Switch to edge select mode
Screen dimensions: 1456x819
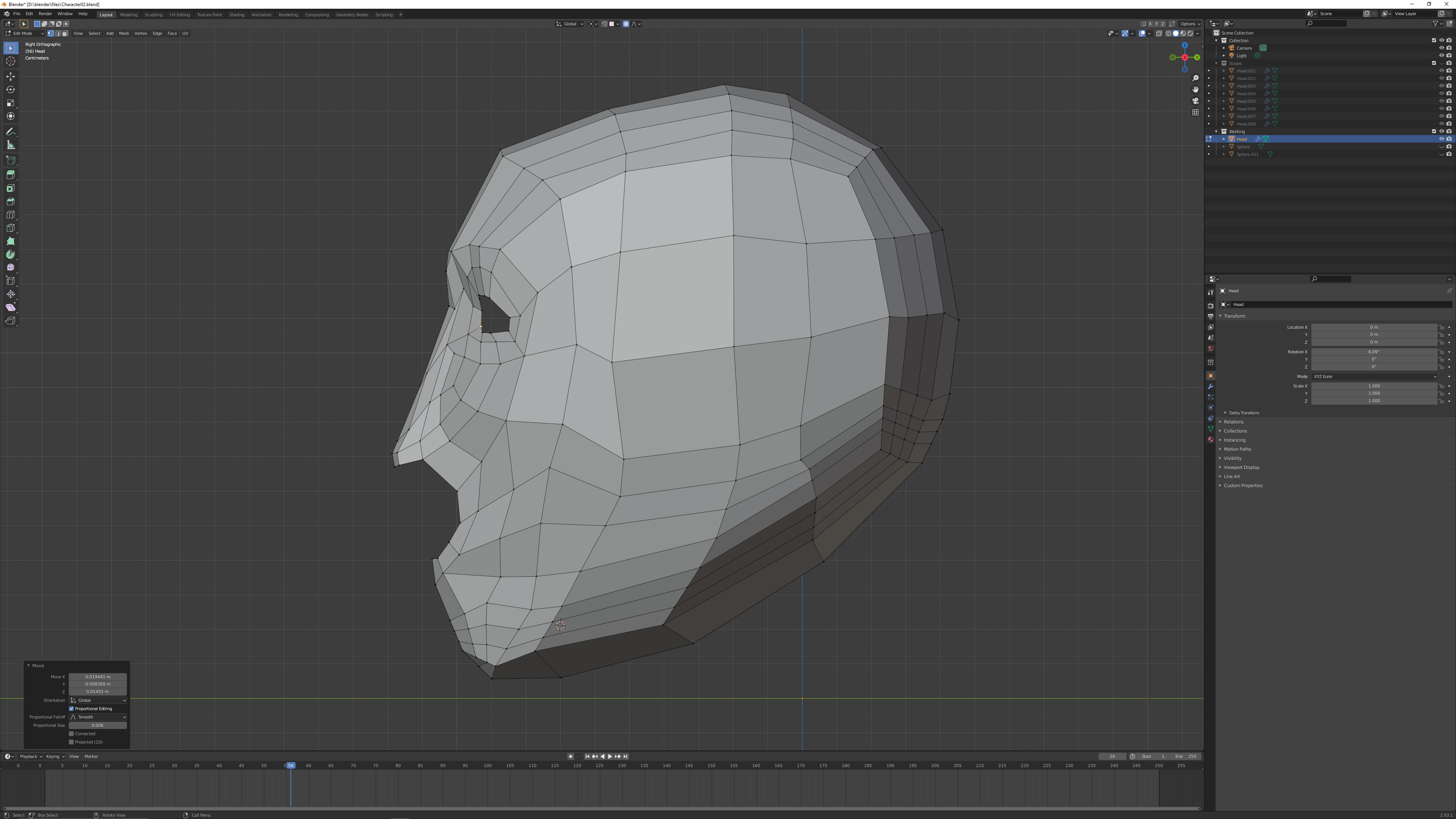(58, 33)
